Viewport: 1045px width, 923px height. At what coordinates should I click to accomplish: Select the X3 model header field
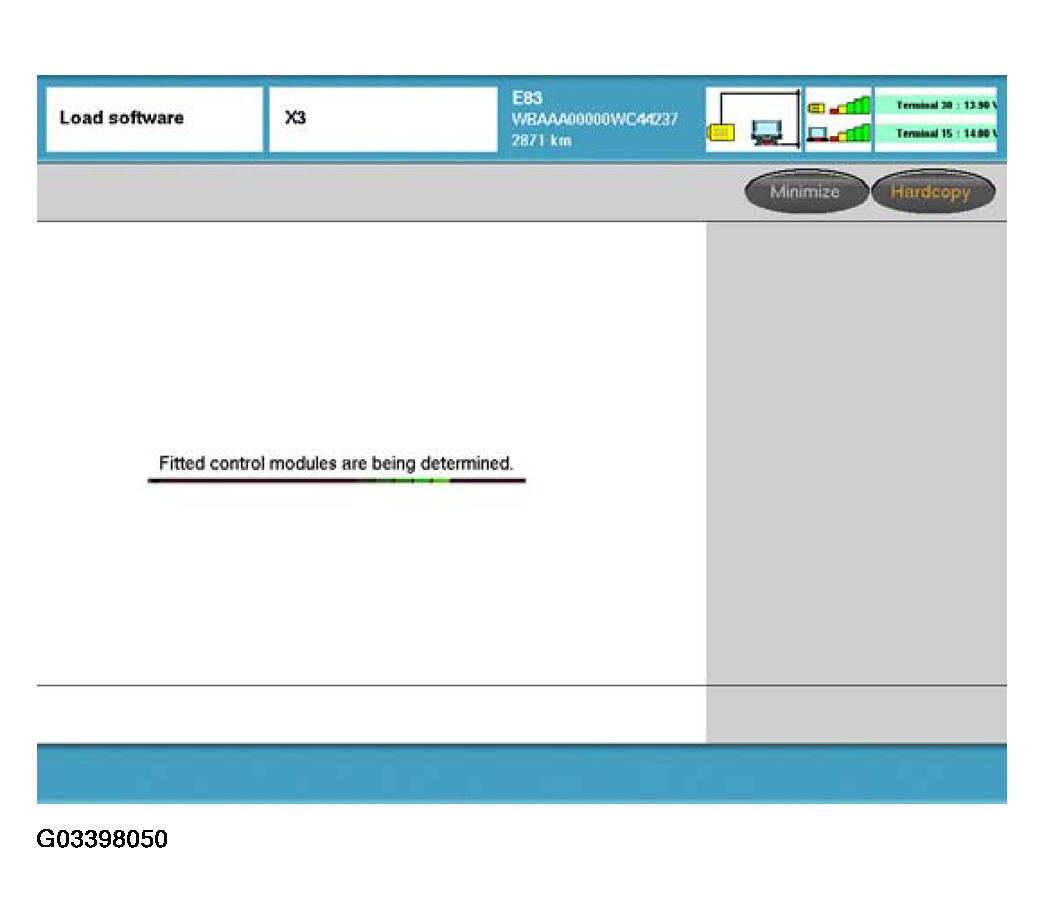click(x=382, y=119)
